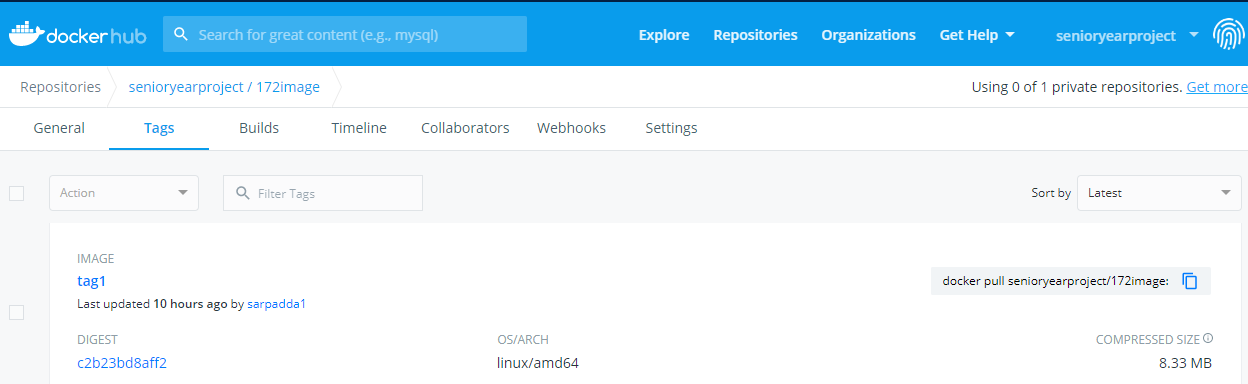Screen dimensions: 1248x384
Task: Click the 8.33 MB size value
Action: point(1186,363)
